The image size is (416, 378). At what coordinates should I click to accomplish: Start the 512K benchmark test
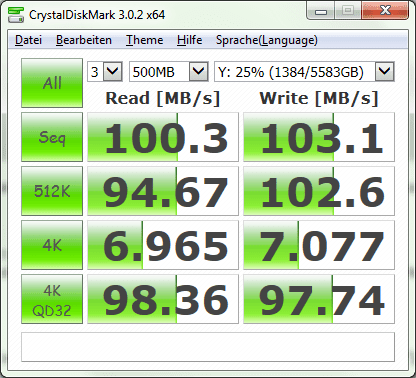[52, 191]
